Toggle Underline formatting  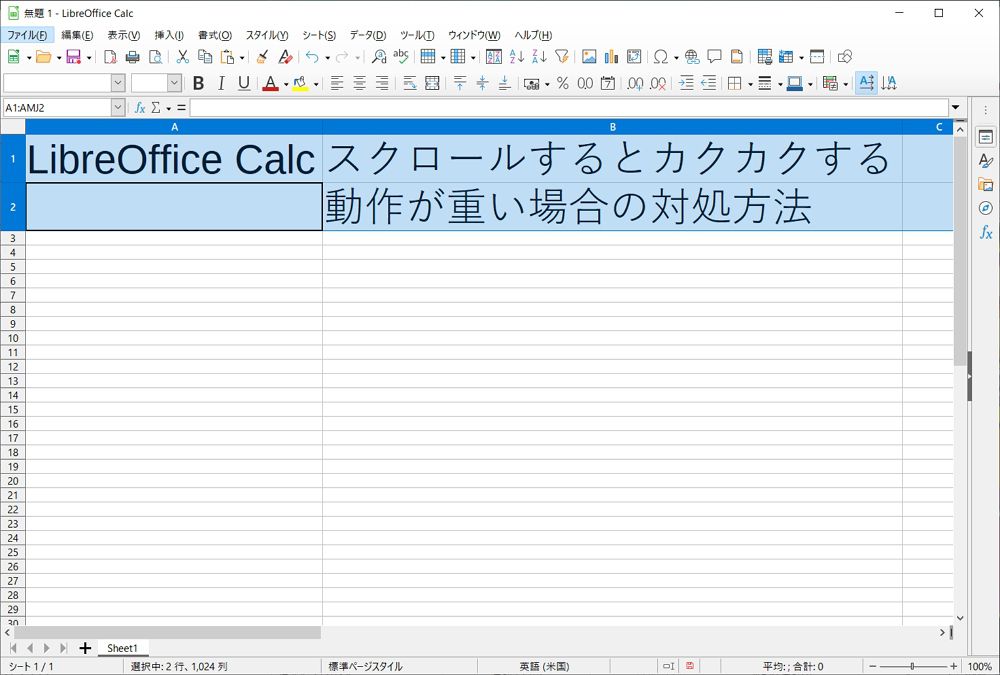click(244, 84)
